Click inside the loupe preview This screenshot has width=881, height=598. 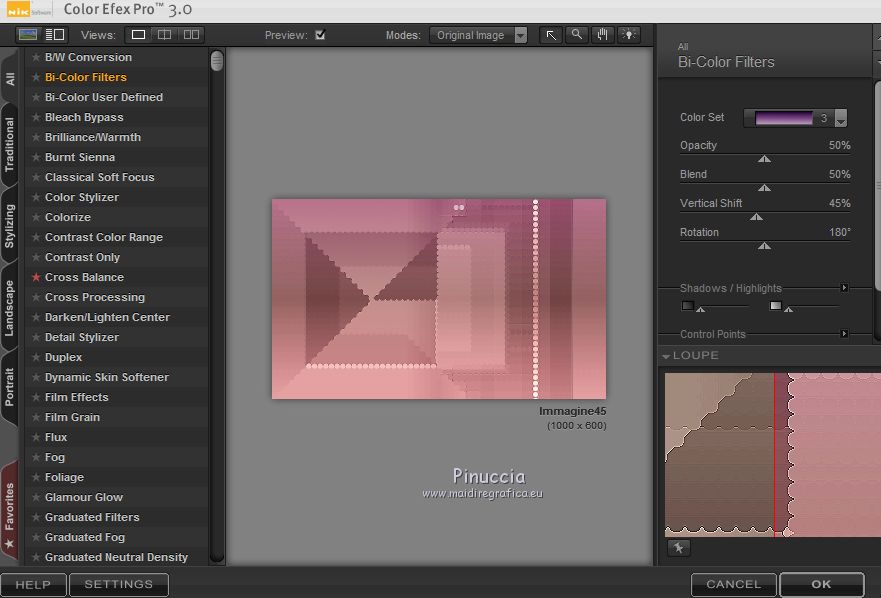tap(773, 455)
